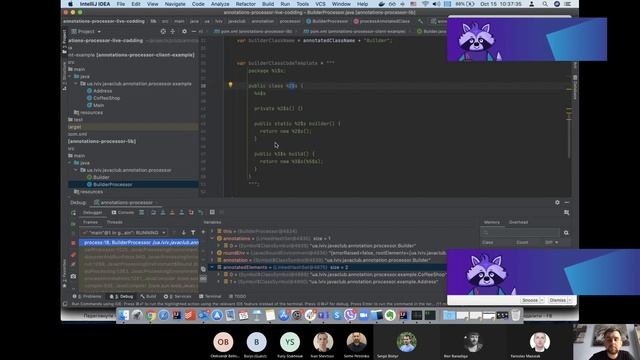Open the client-example pom.xml tab

pyautogui.click(x=354, y=31)
